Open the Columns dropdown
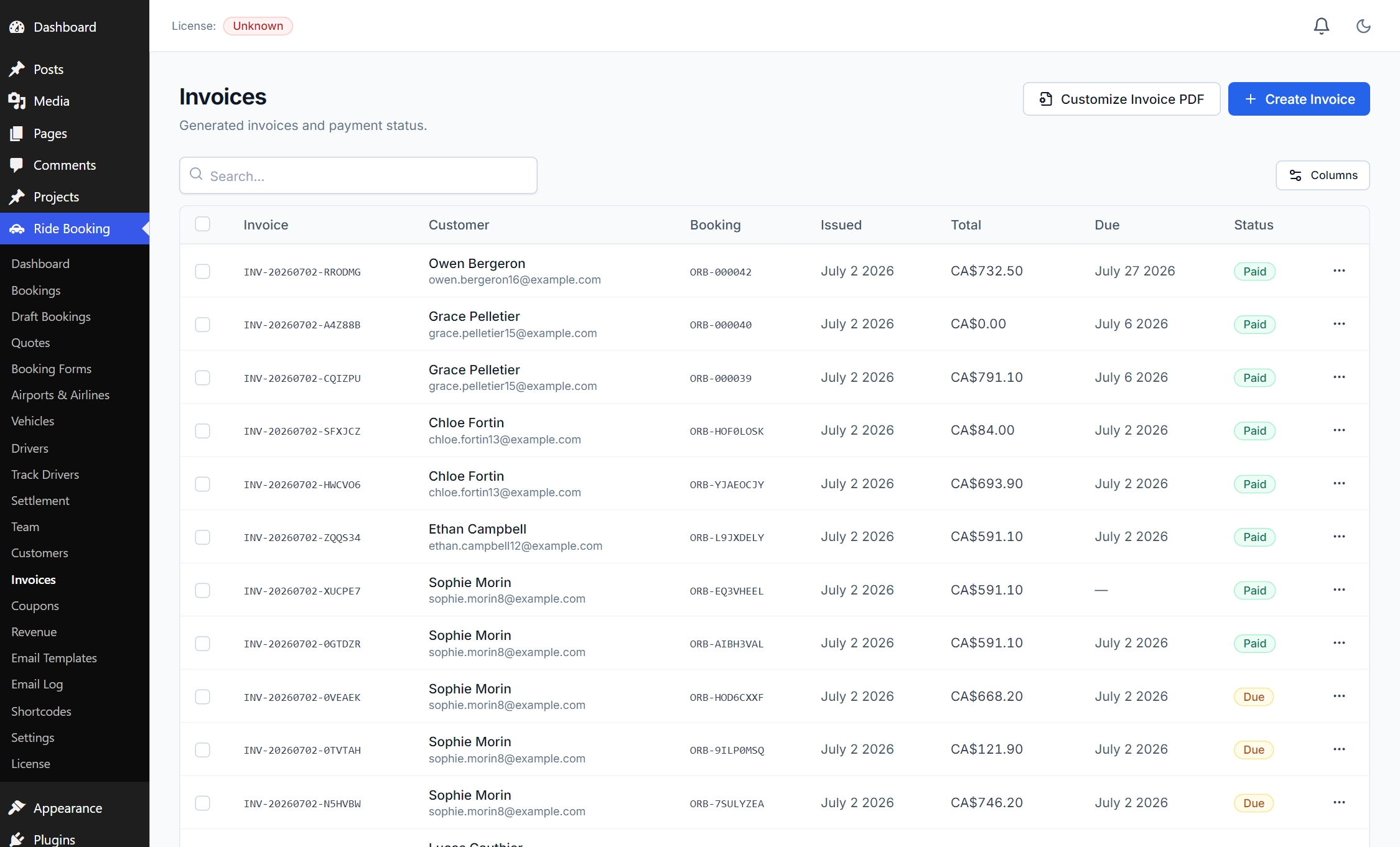1400x847 pixels. coord(1322,175)
